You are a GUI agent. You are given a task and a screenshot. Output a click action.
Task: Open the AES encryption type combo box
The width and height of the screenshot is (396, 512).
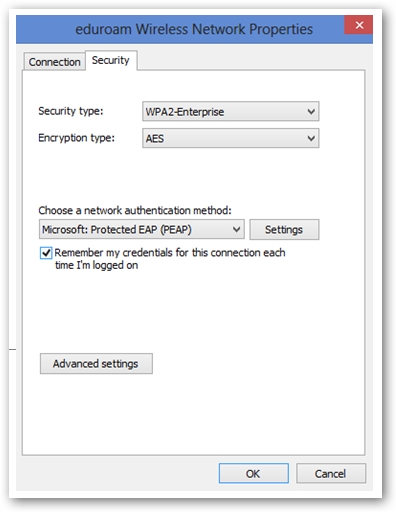coord(230,138)
